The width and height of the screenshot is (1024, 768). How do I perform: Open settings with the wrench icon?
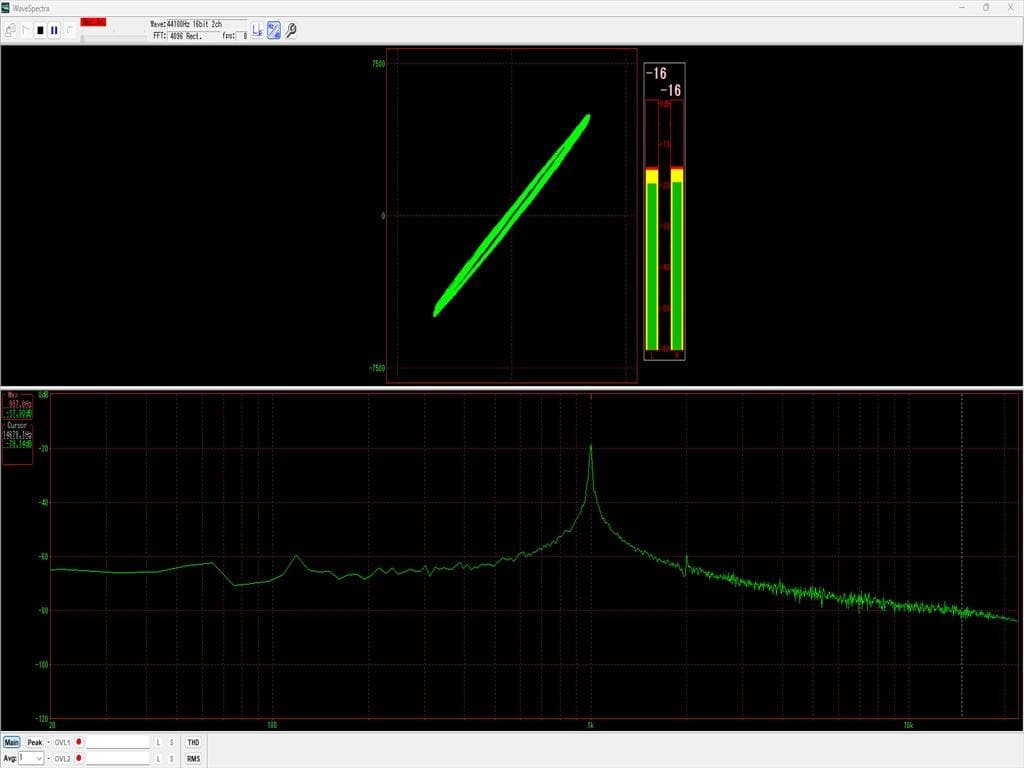[291, 30]
